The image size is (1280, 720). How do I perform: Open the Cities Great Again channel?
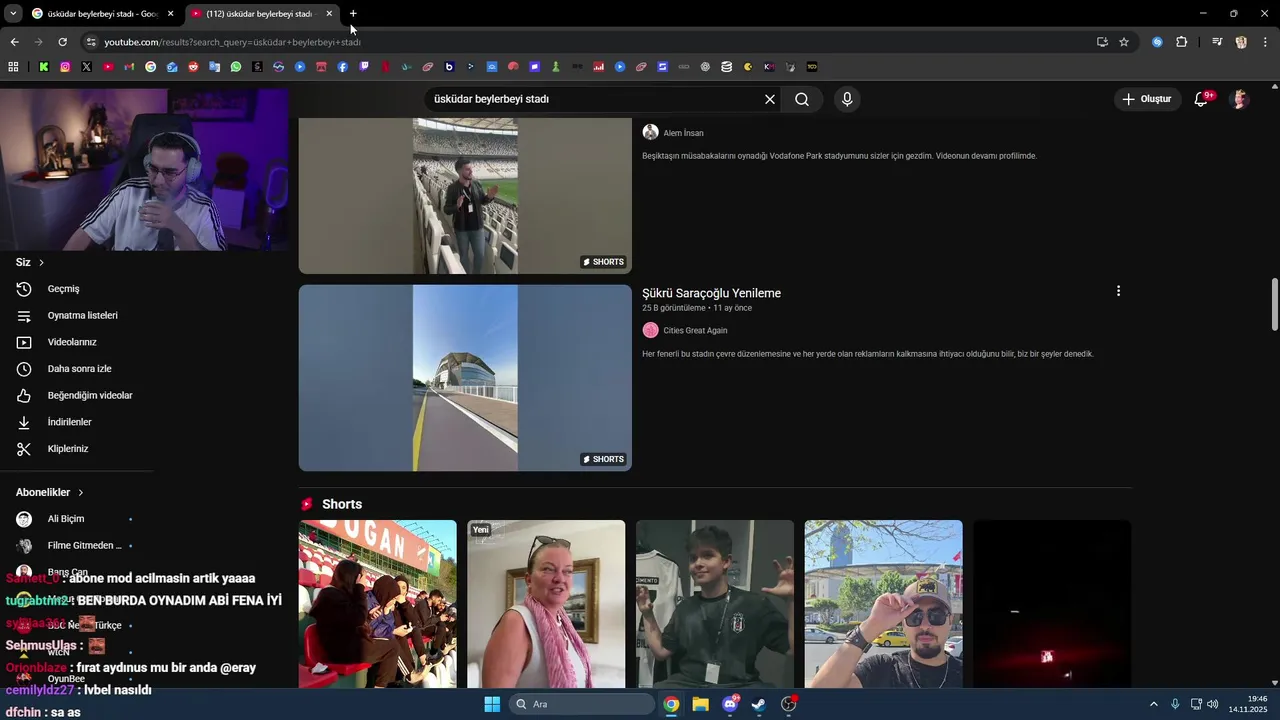click(695, 330)
